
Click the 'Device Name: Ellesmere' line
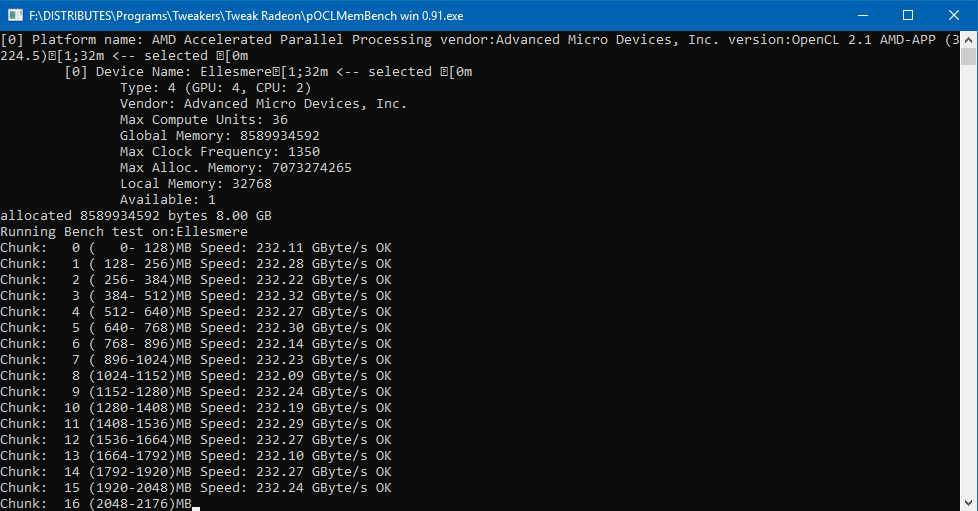pos(268,72)
